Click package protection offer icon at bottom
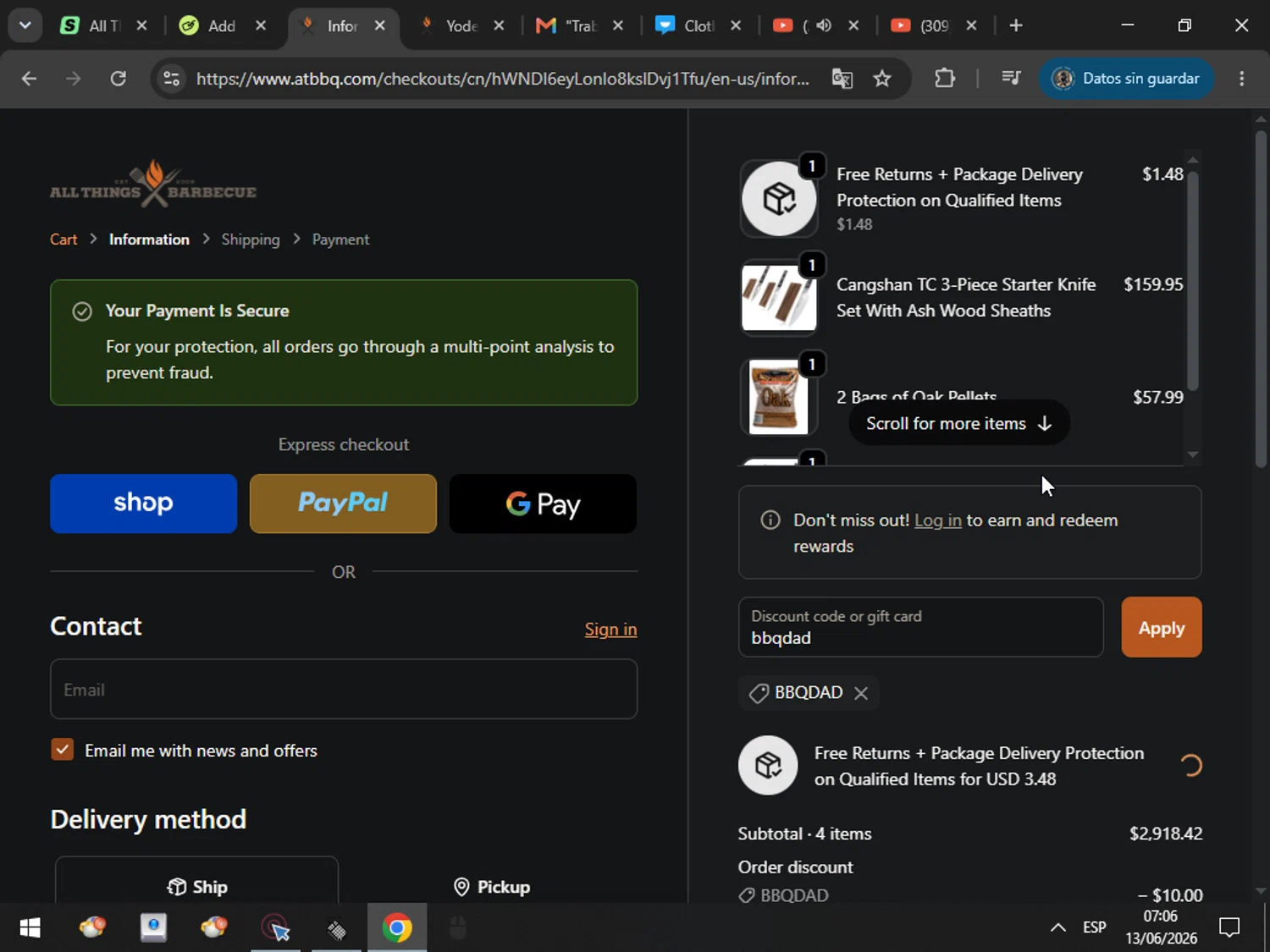This screenshot has height=952, width=1270. click(768, 765)
